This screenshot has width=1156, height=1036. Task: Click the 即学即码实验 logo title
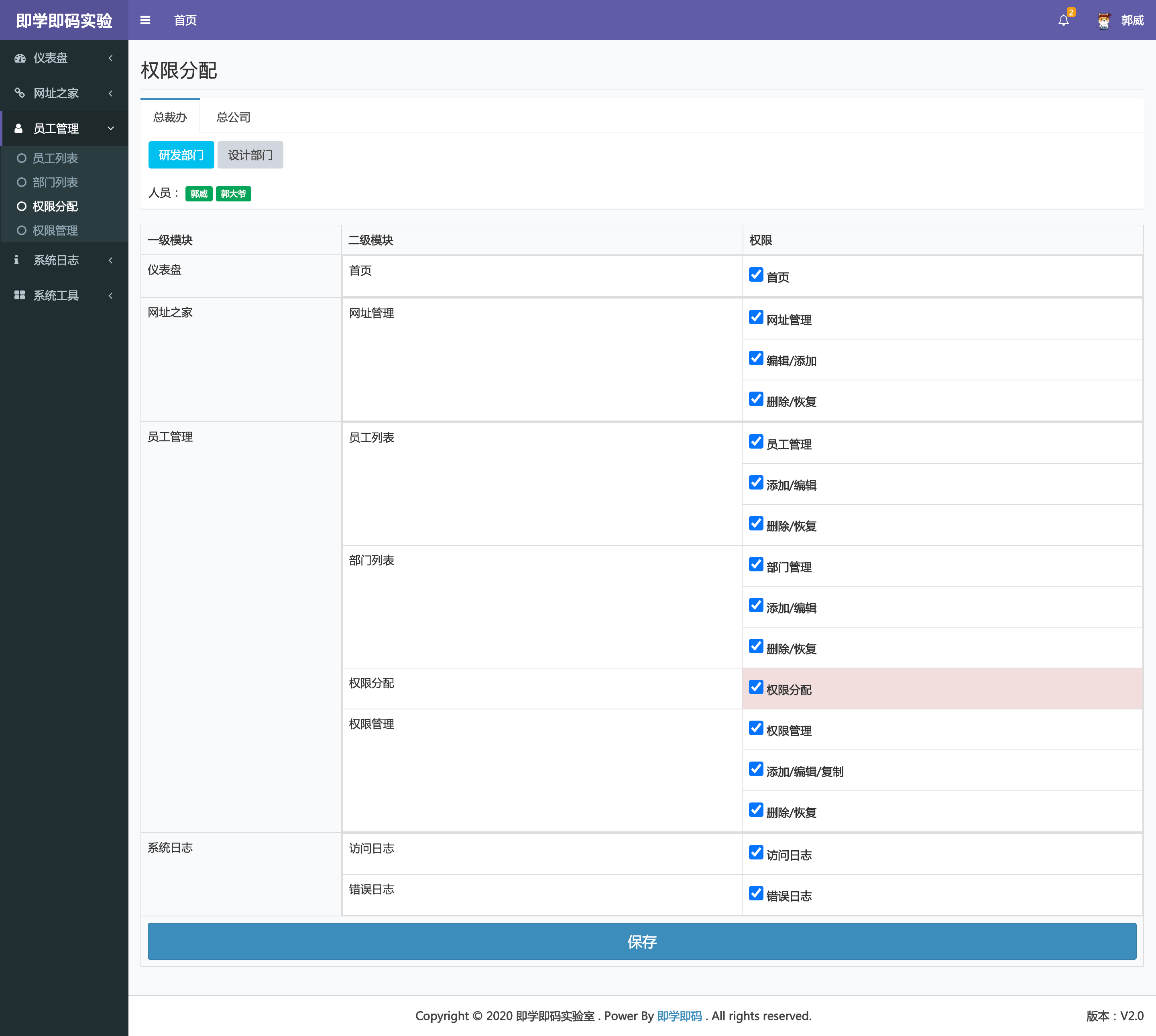[x=64, y=20]
